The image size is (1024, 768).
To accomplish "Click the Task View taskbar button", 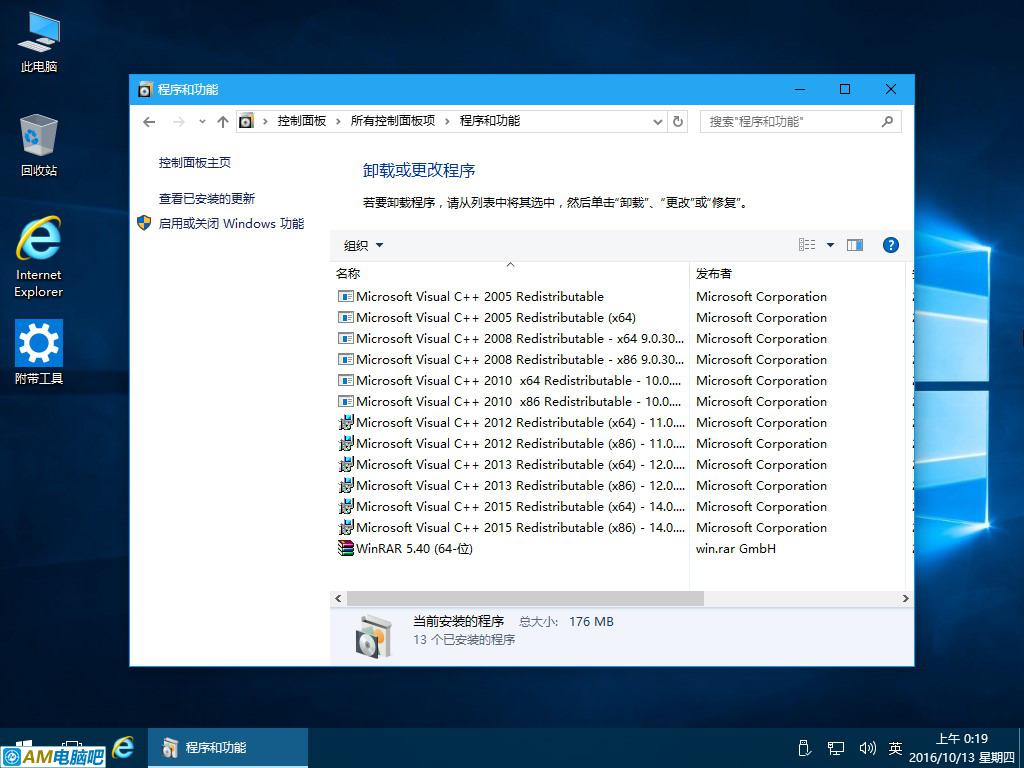I will coord(72,744).
